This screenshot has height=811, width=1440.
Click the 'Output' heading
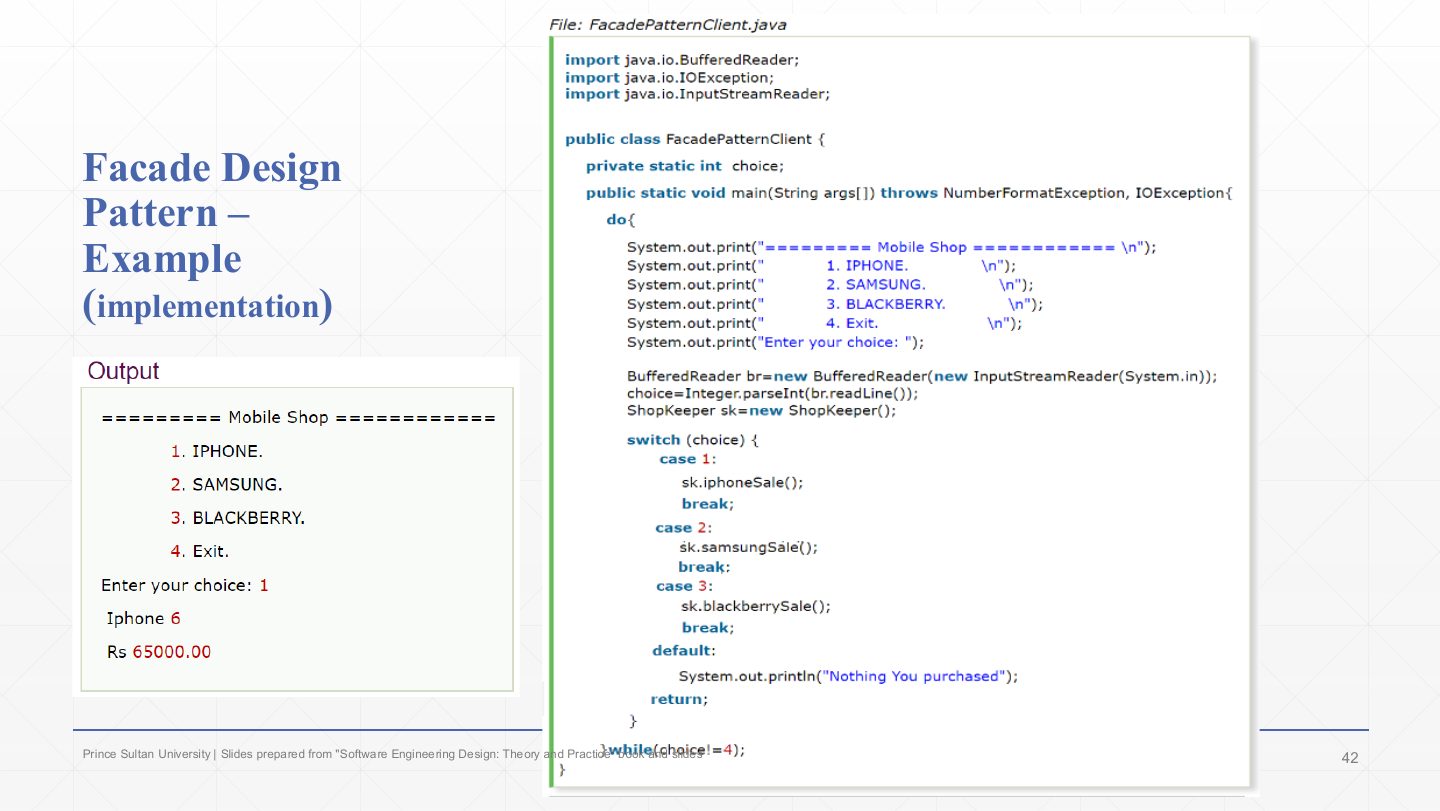tap(123, 371)
